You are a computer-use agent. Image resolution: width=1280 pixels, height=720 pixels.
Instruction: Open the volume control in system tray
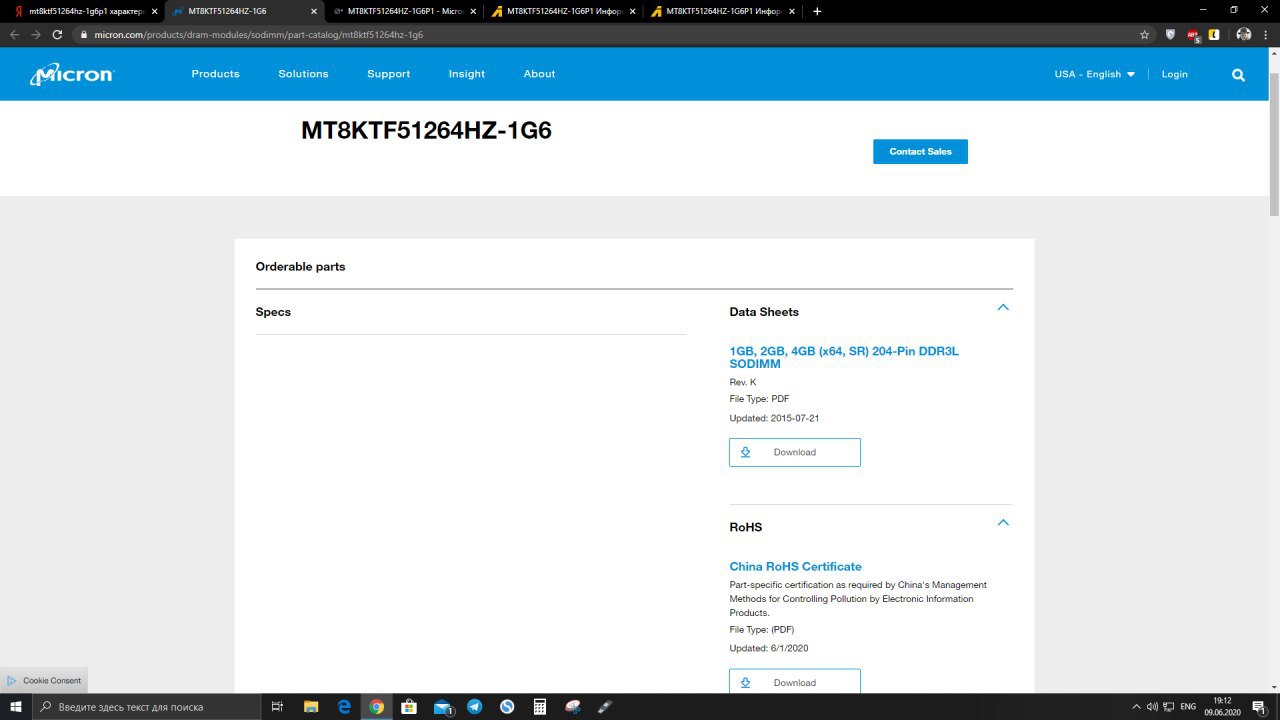[x=1152, y=707]
